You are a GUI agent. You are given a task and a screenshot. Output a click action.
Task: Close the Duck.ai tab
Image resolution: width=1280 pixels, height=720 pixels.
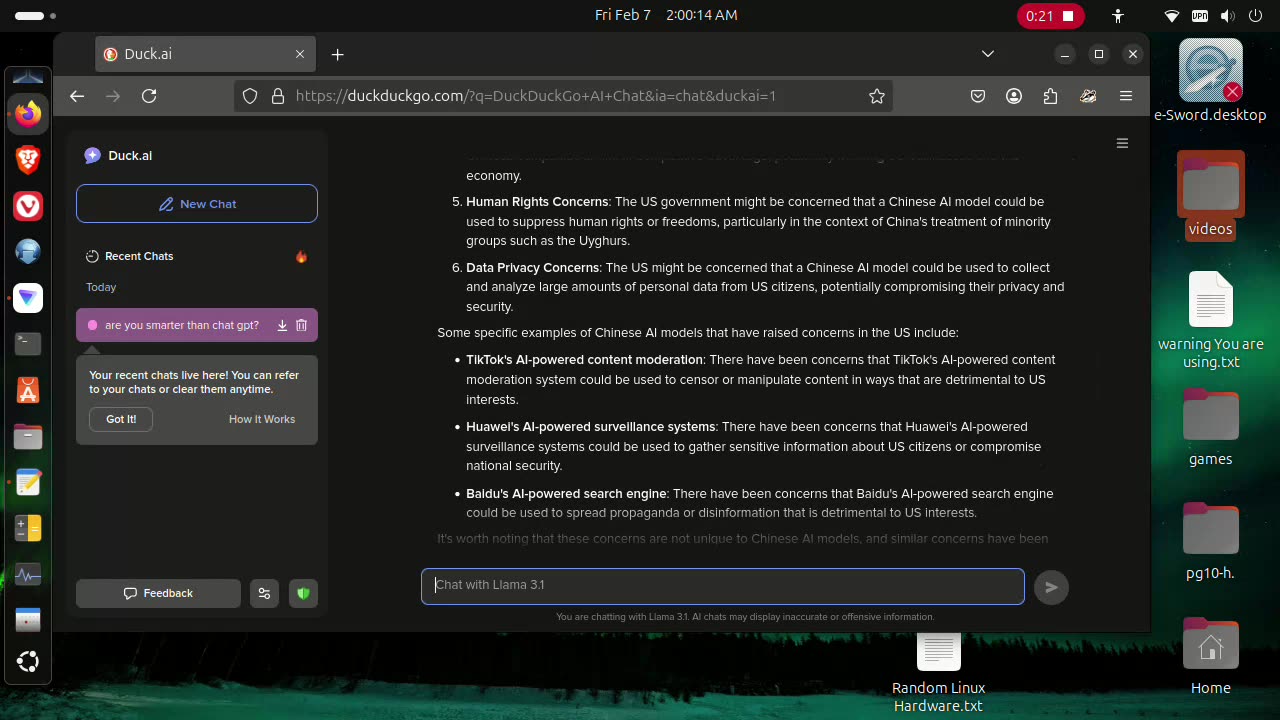[x=299, y=54]
